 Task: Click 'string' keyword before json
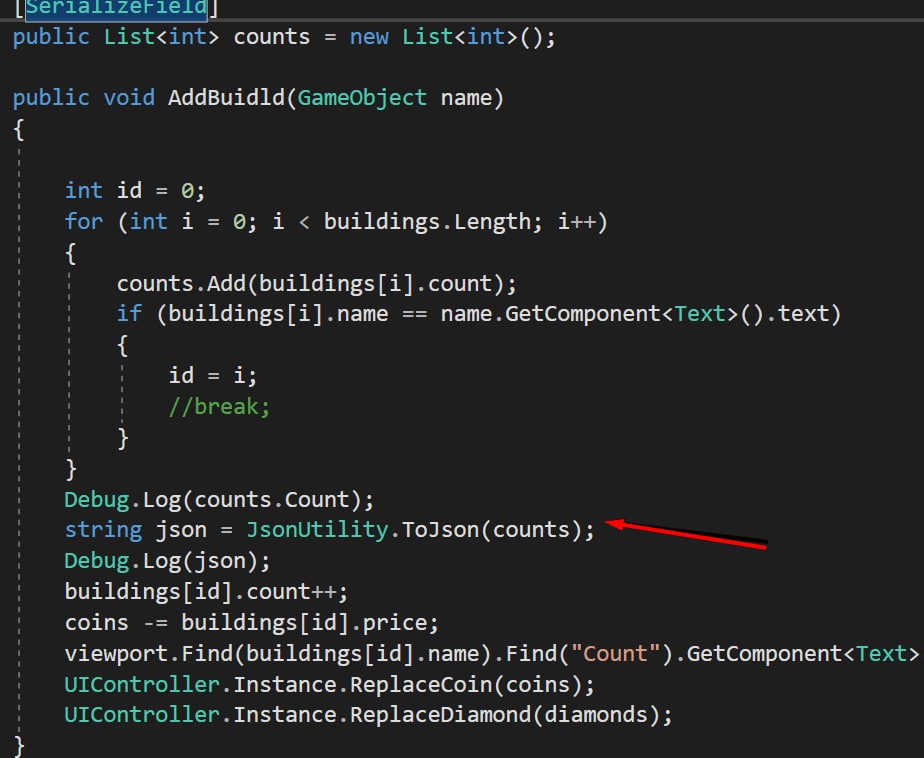tap(103, 530)
